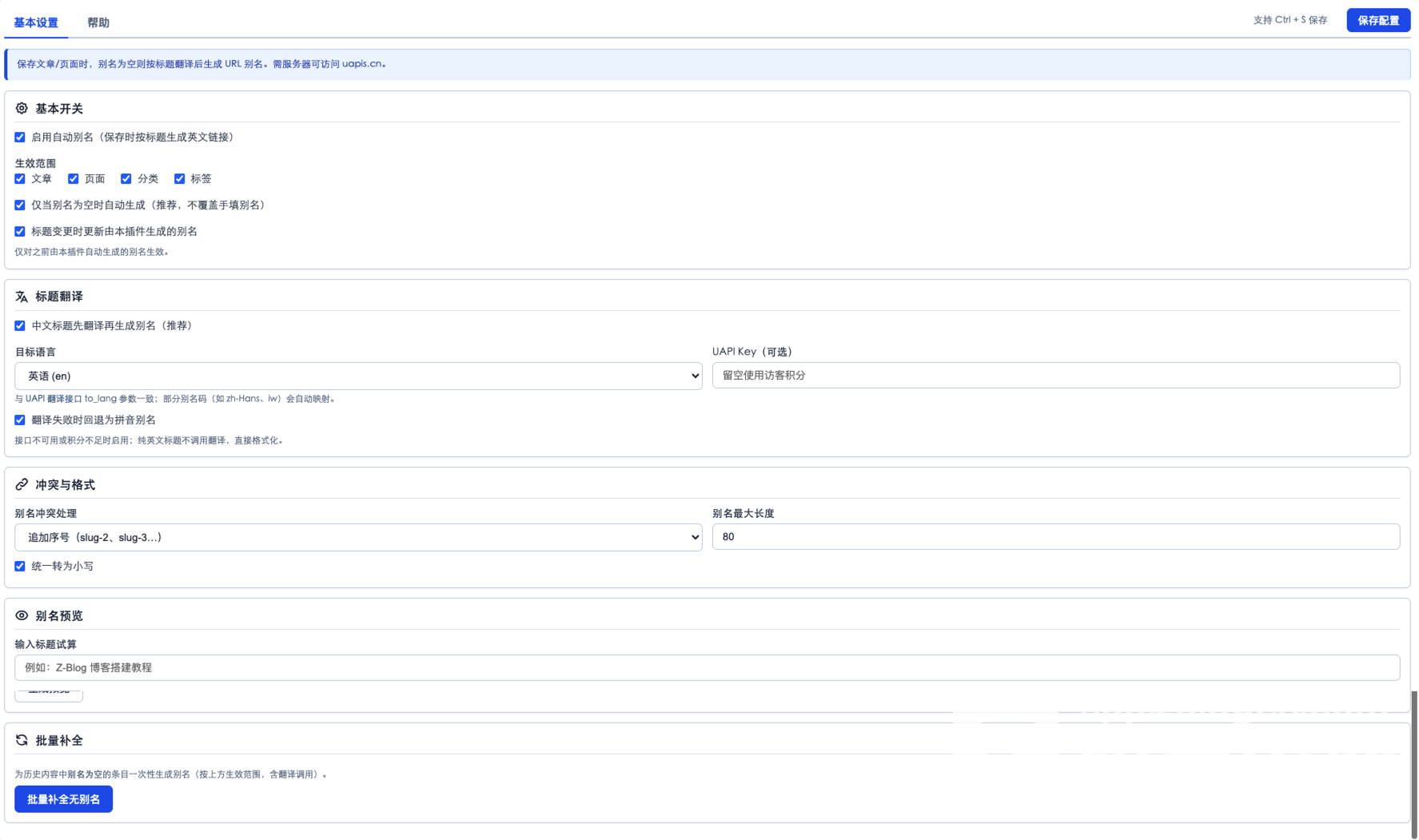Viewport: 1419px width, 840px height.
Task: Click the 为历史内容中别名为空的条目 description
Action: [171, 774]
